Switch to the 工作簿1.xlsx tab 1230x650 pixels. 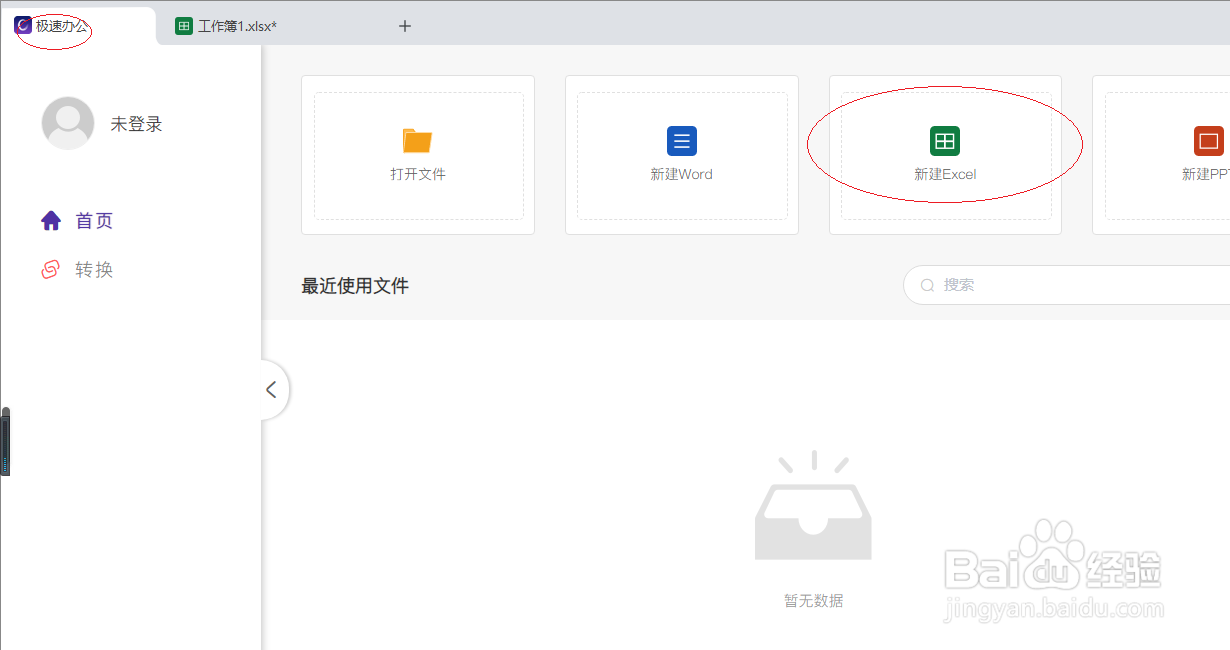coord(240,25)
